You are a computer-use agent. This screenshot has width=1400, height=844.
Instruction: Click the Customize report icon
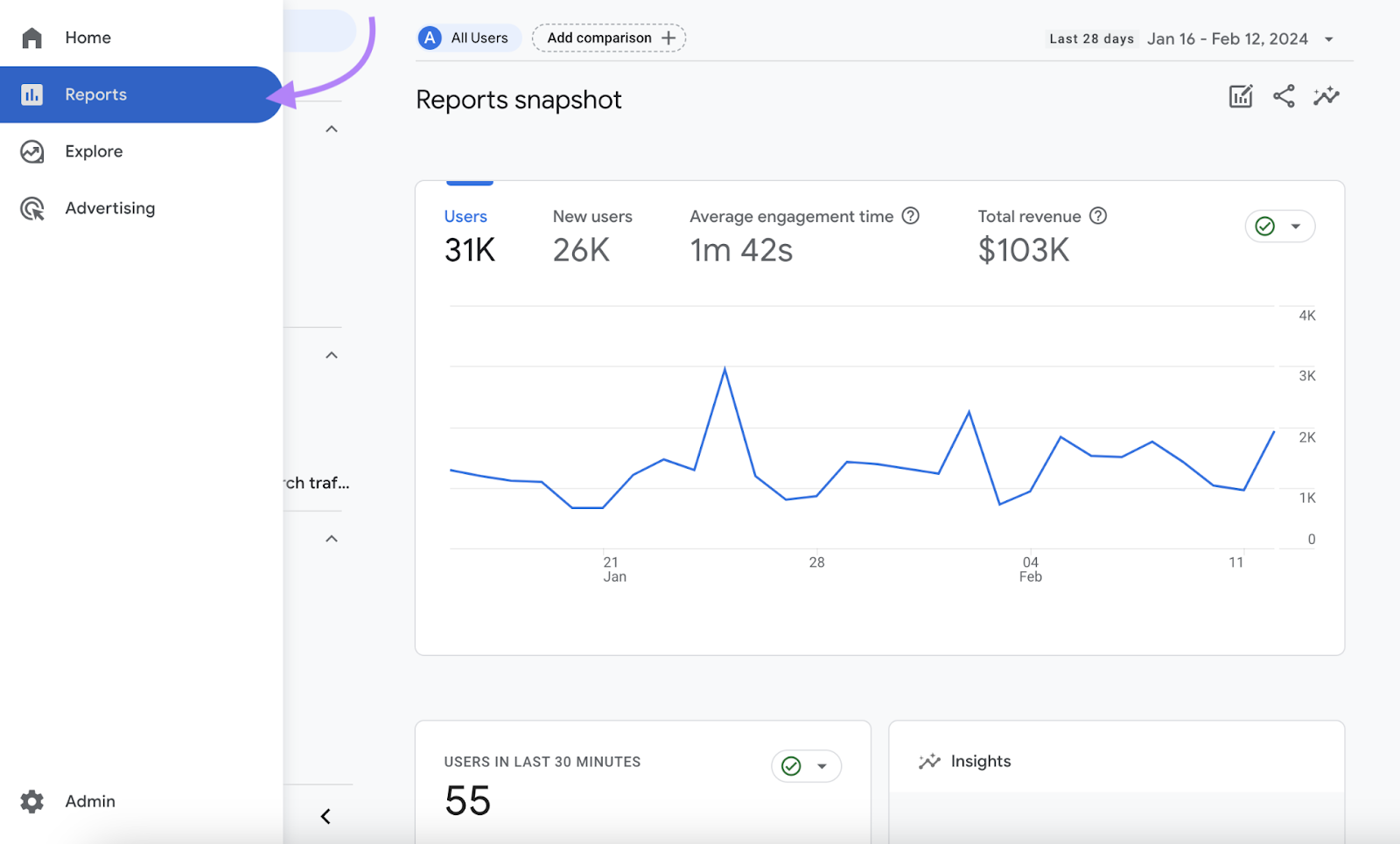click(x=1241, y=96)
